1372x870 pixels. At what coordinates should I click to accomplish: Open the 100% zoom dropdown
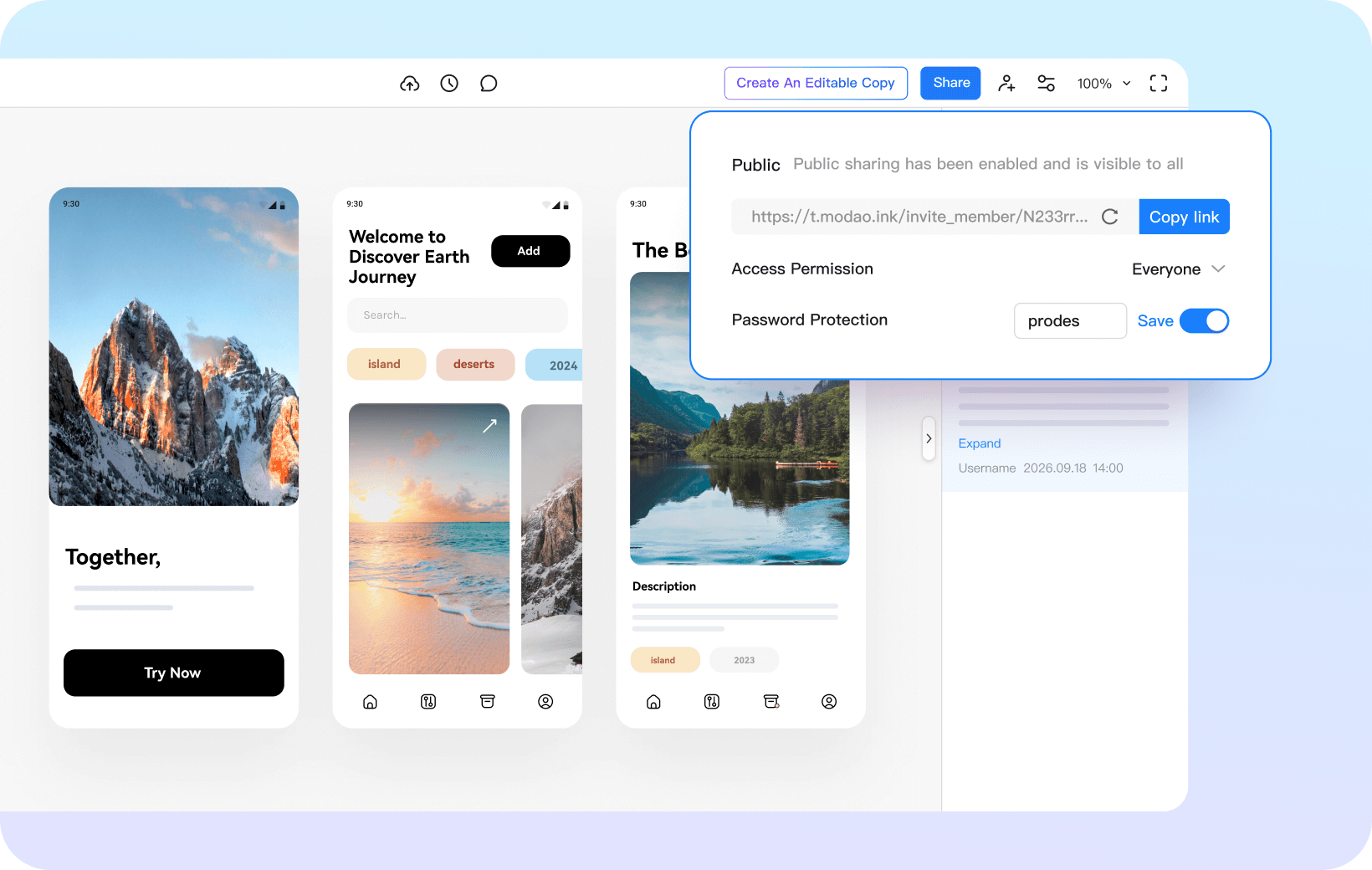pos(1103,84)
